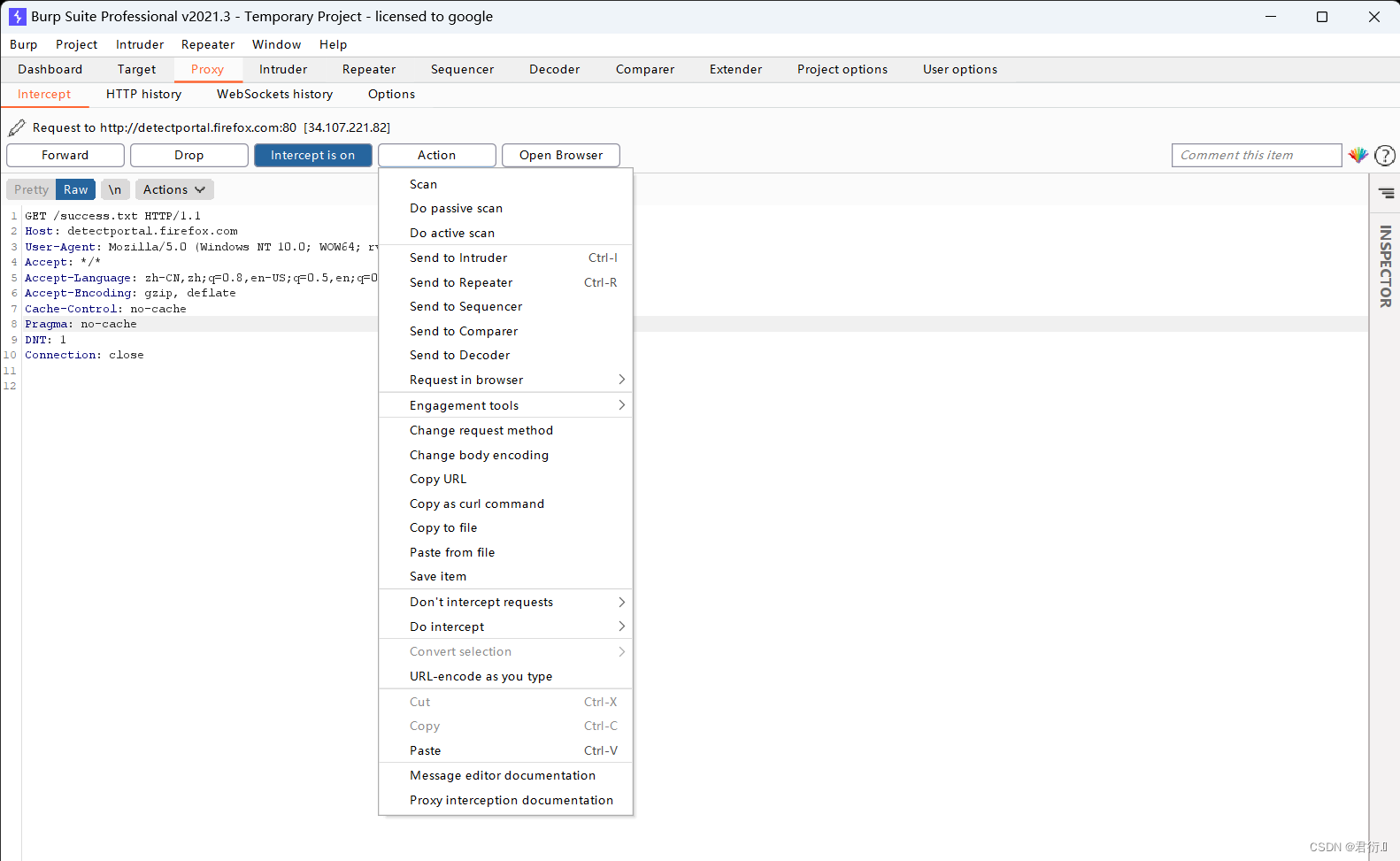Open the HTTP history sub-tab

[144, 94]
